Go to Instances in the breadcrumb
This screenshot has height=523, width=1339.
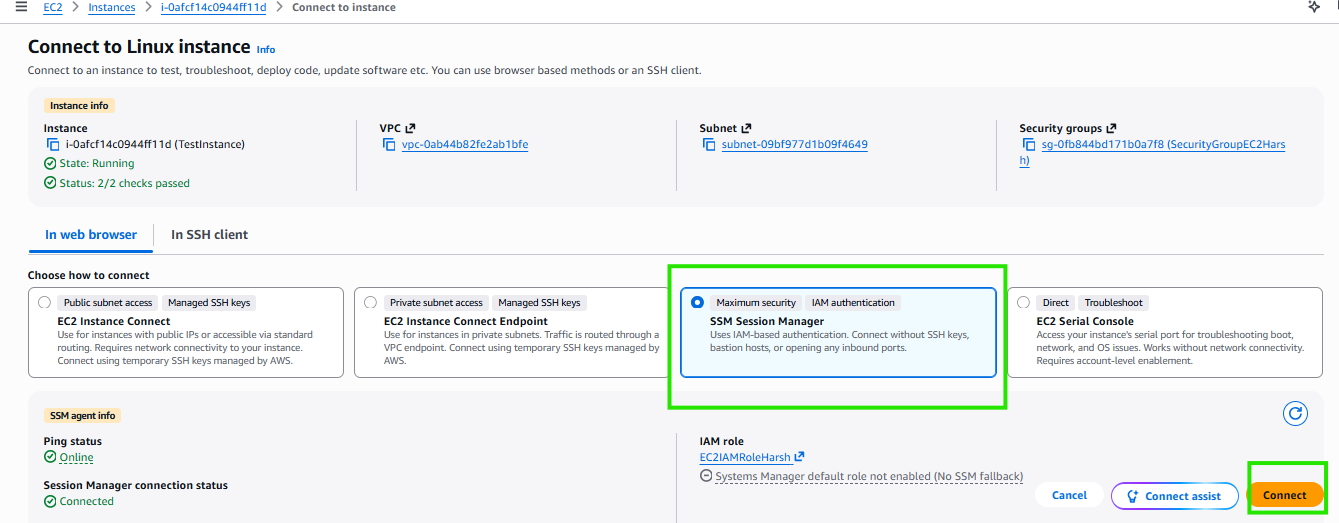(111, 7)
